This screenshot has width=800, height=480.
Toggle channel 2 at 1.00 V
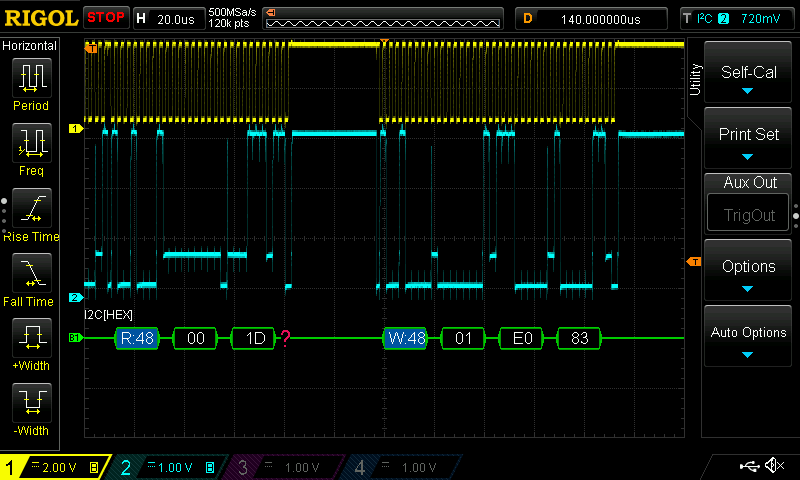(x=172, y=467)
